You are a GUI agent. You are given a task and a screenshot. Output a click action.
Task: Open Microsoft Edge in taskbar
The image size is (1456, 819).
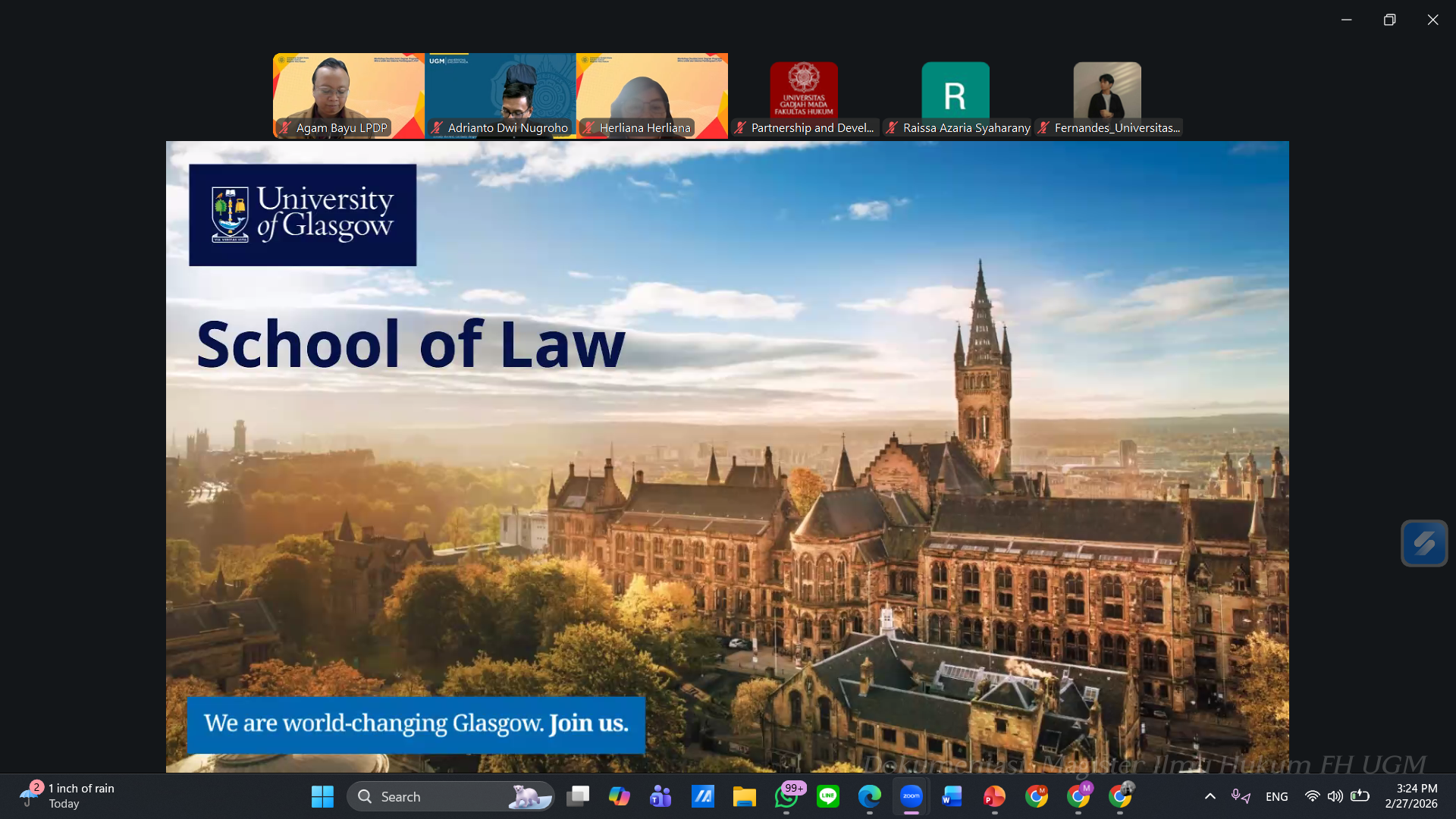pos(869,796)
